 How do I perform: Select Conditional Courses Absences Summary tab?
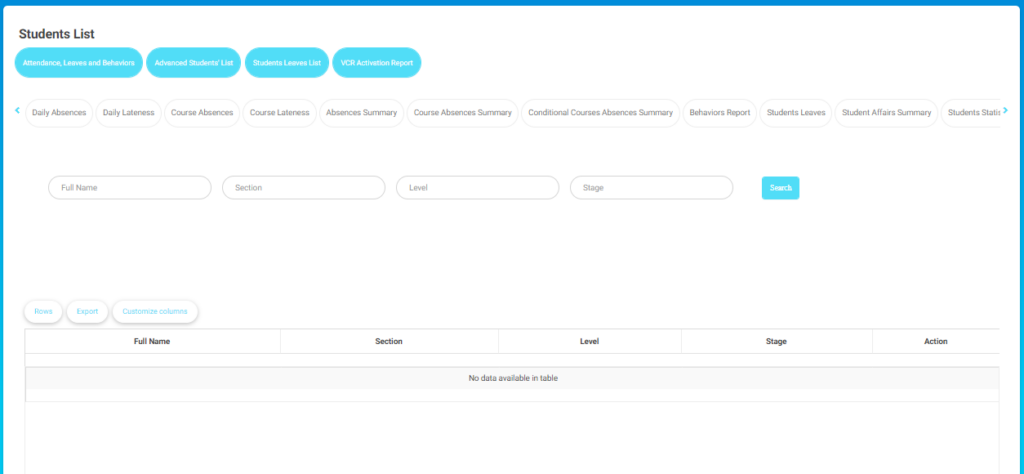pos(601,113)
